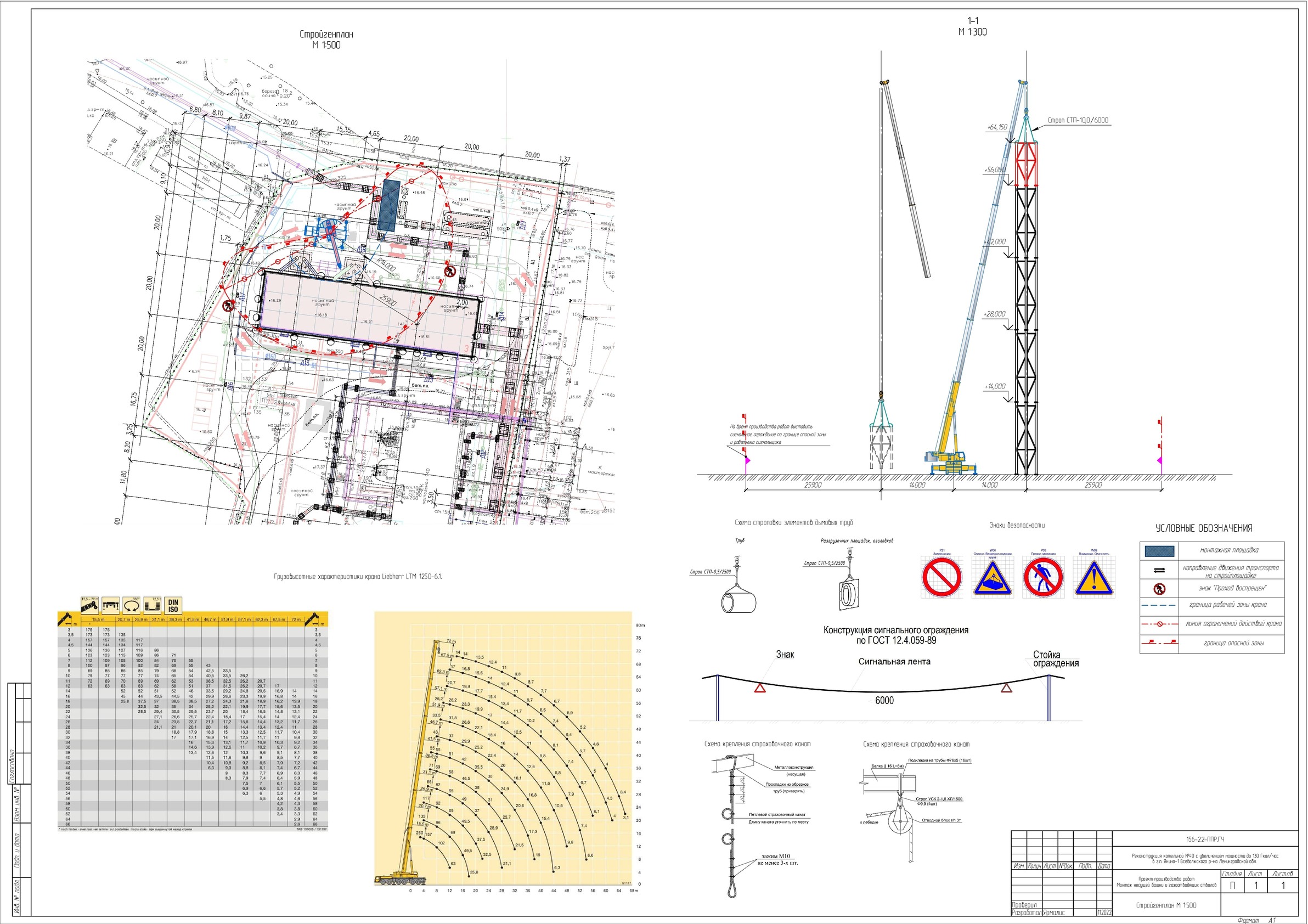Click the red top section of the tower
Viewport: 1308px width, 924px height.
coord(1027,164)
